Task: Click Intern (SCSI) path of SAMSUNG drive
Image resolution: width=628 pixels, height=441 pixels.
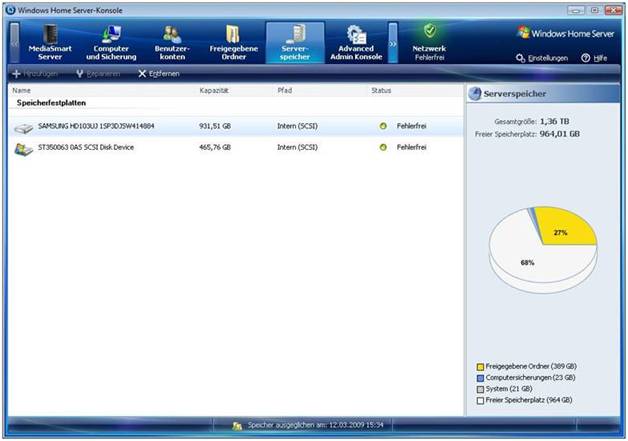Action: click(x=298, y=126)
